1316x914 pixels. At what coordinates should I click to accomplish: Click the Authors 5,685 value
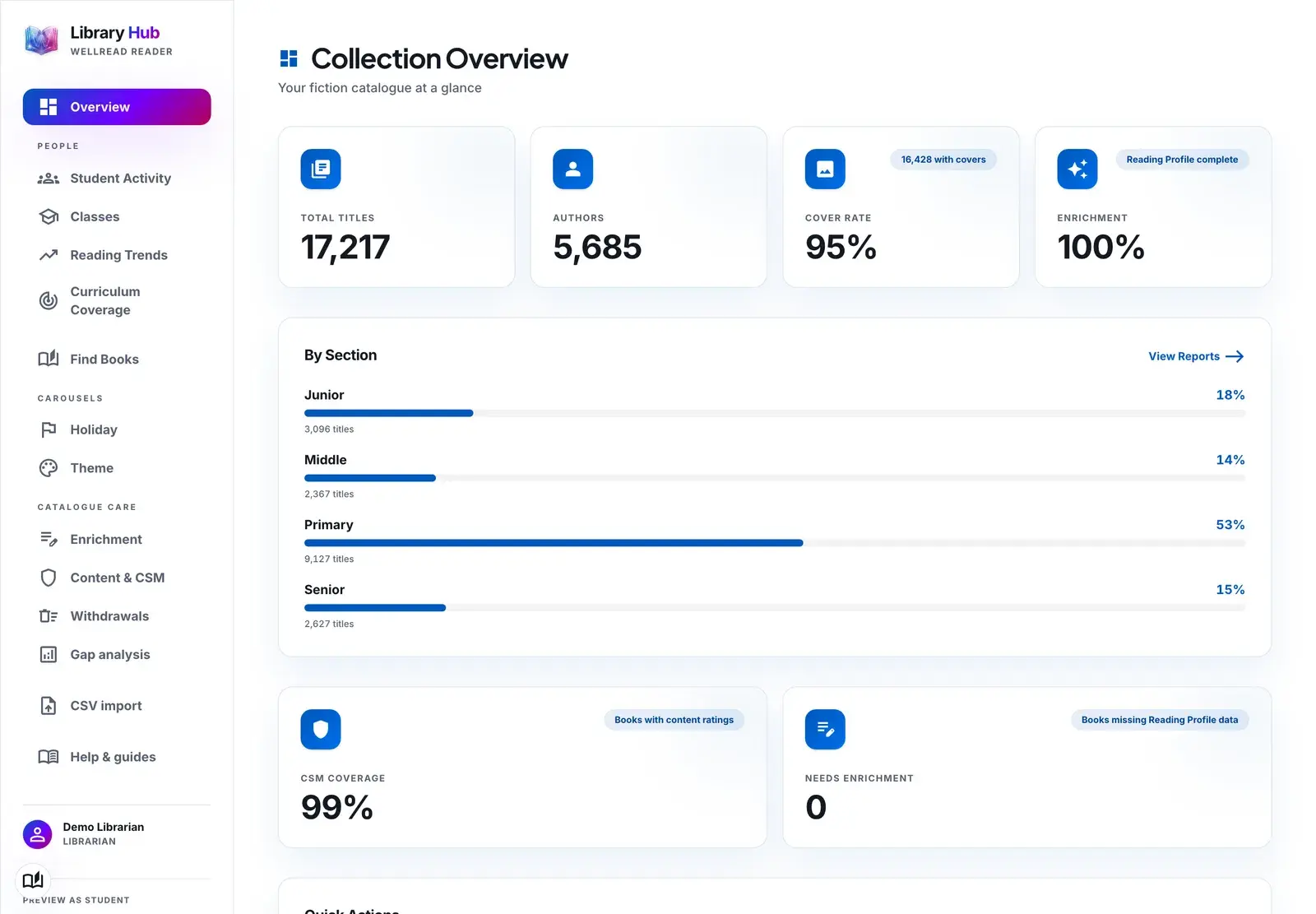[x=597, y=248]
